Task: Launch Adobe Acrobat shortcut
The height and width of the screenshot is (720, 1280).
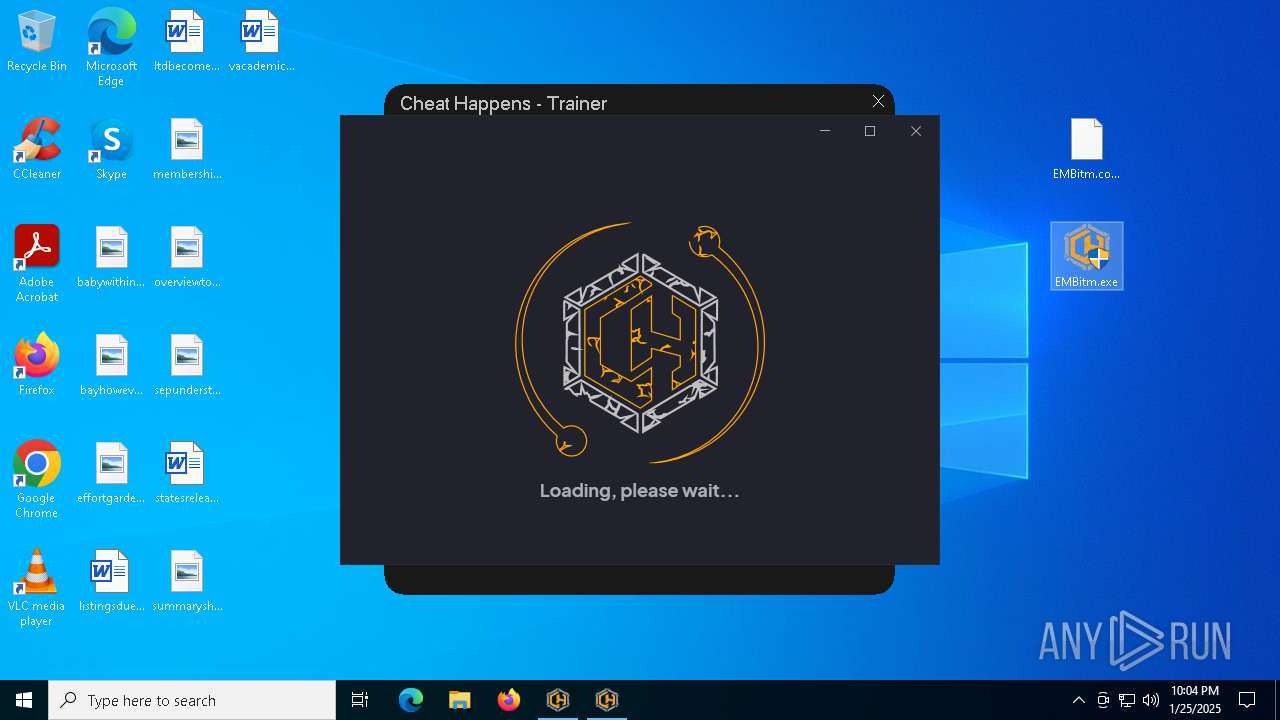Action: 37,264
